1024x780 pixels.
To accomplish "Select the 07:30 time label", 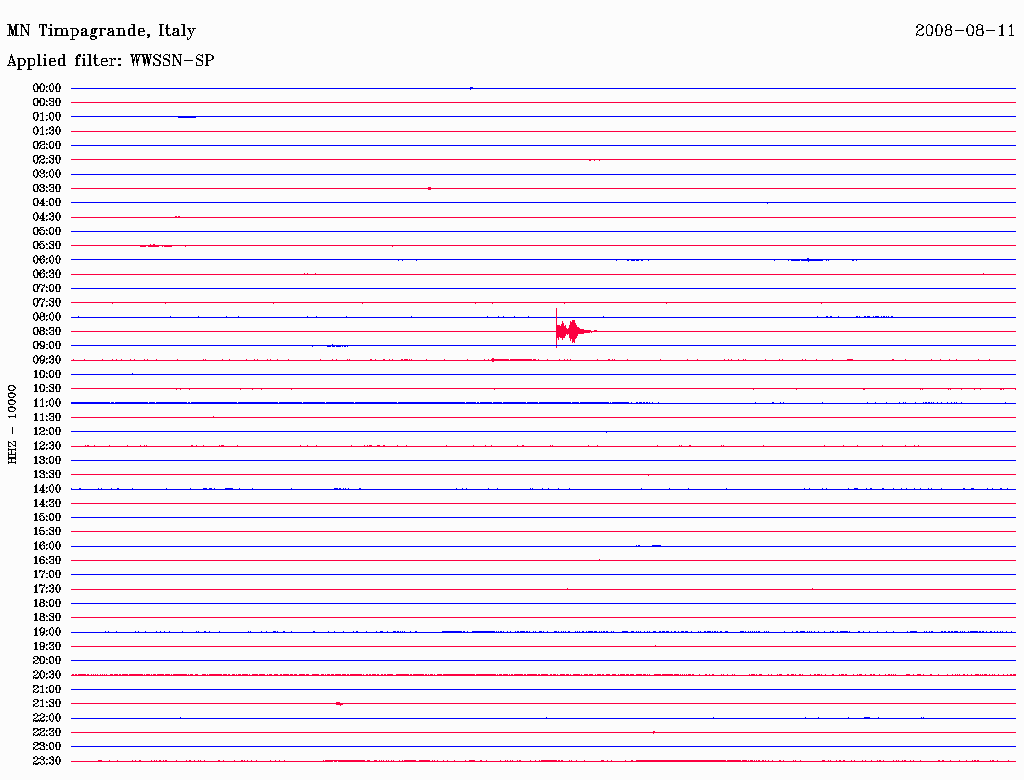I will [x=47, y=302].
